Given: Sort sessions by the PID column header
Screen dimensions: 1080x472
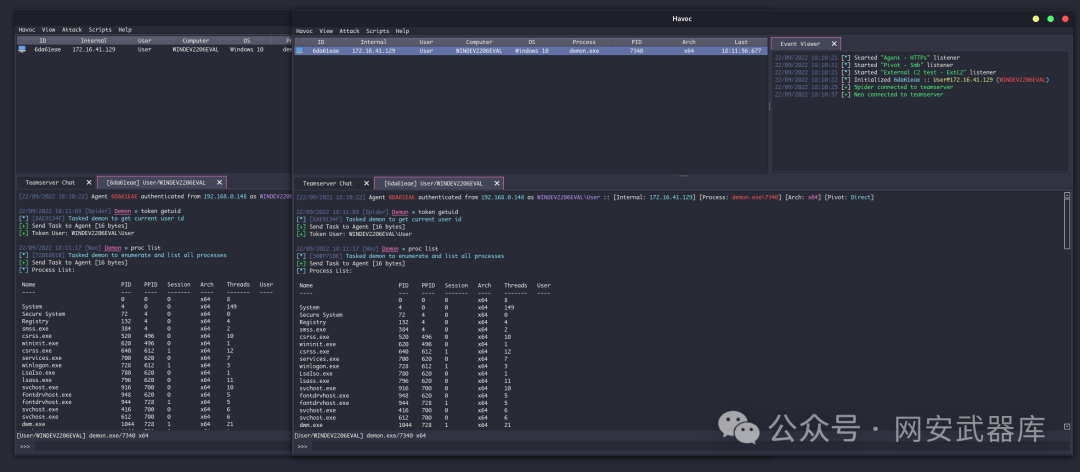Looking at the screenshot, I should coord(636,42).
